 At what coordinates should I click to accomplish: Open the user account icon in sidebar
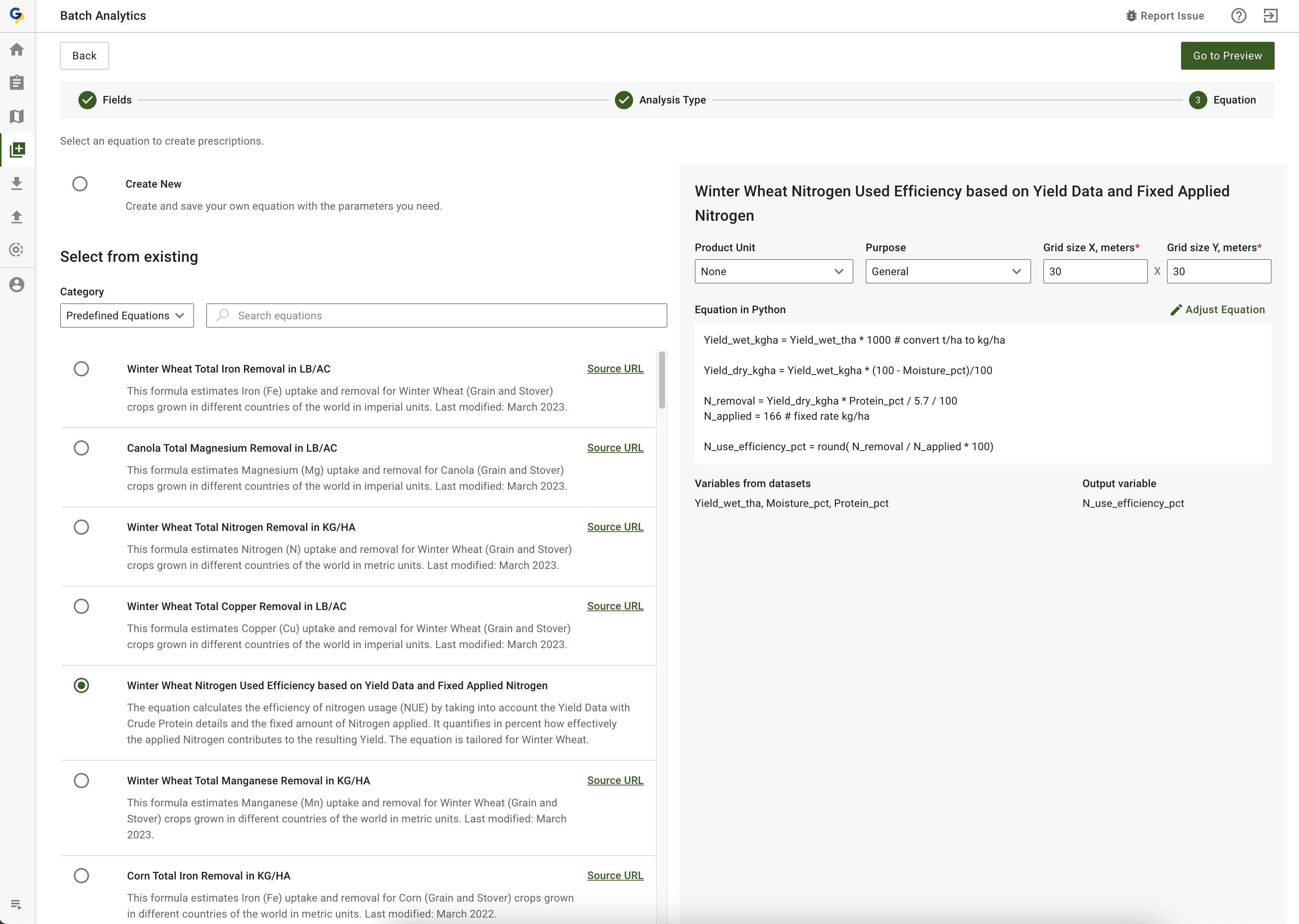[x=17, y=285]
